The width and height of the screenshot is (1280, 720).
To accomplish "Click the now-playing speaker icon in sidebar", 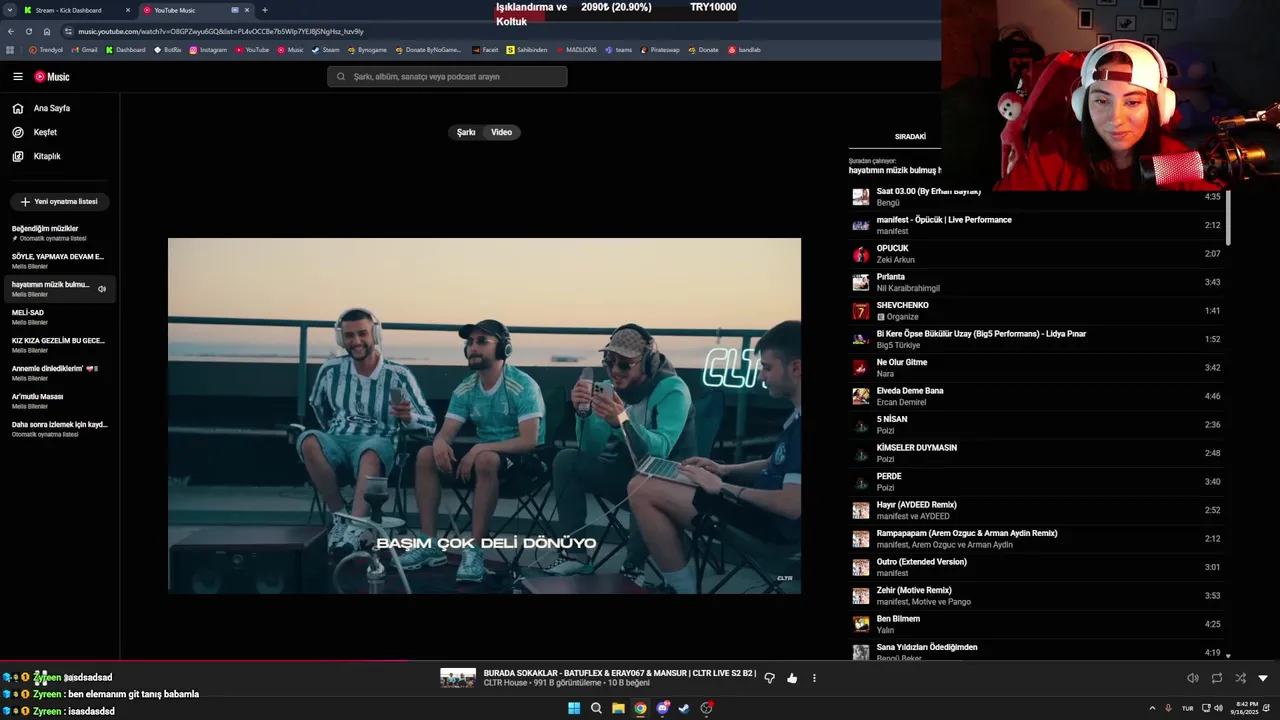I will click(x=102, y=289).
